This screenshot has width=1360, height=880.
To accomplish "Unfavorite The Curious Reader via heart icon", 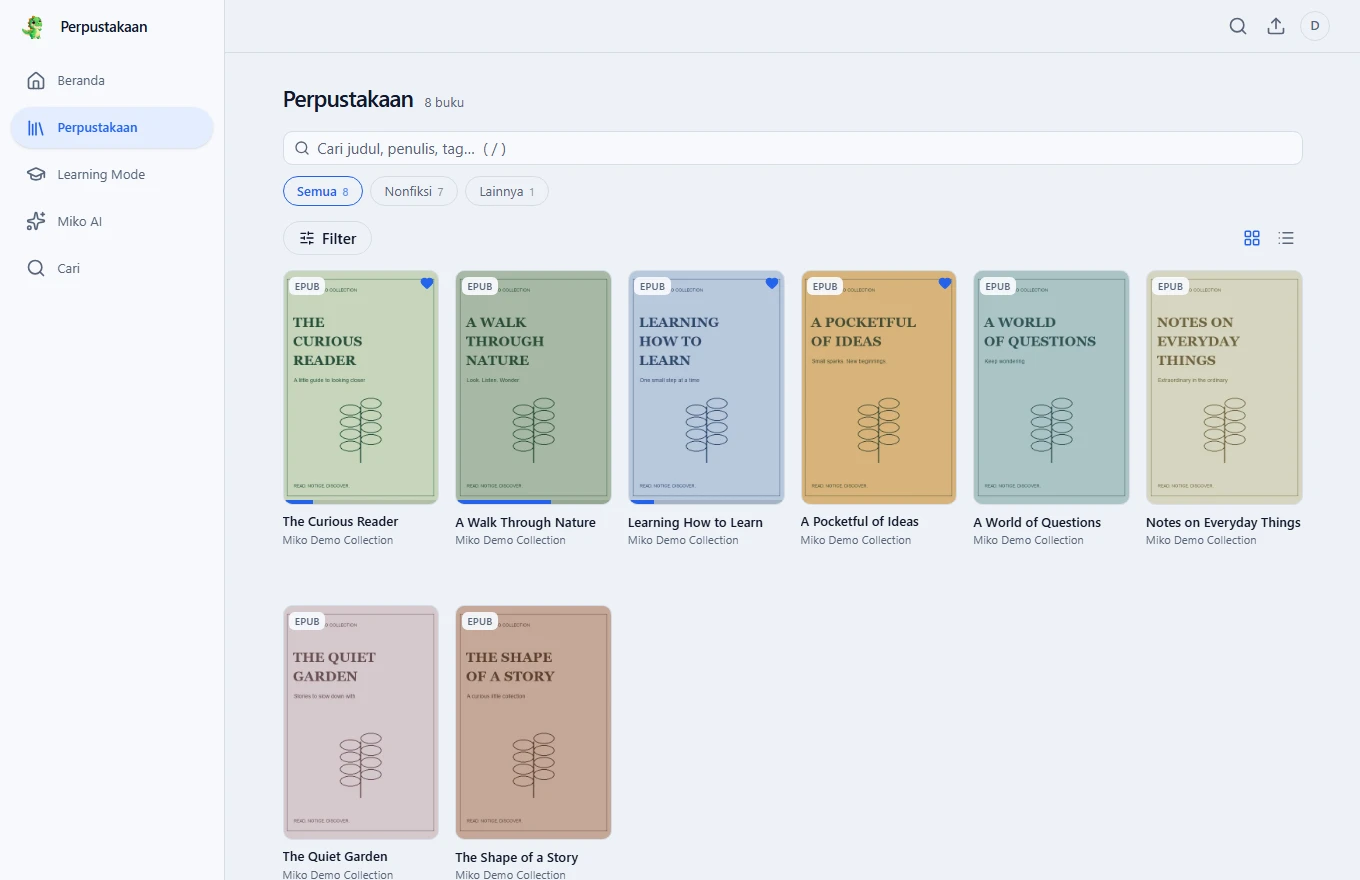I will [427, 284].
